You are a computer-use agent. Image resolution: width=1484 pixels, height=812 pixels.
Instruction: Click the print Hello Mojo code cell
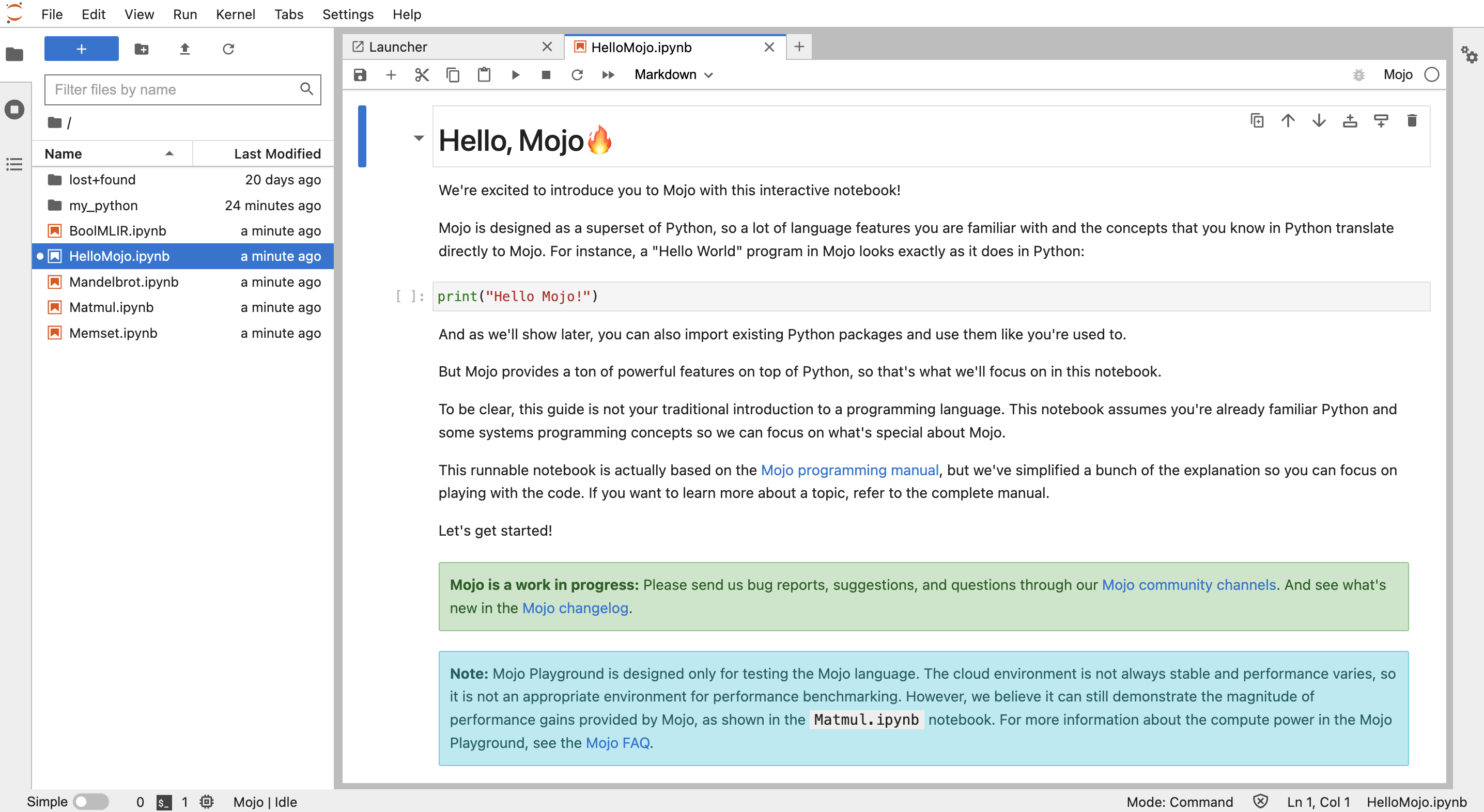coord(931,296)
